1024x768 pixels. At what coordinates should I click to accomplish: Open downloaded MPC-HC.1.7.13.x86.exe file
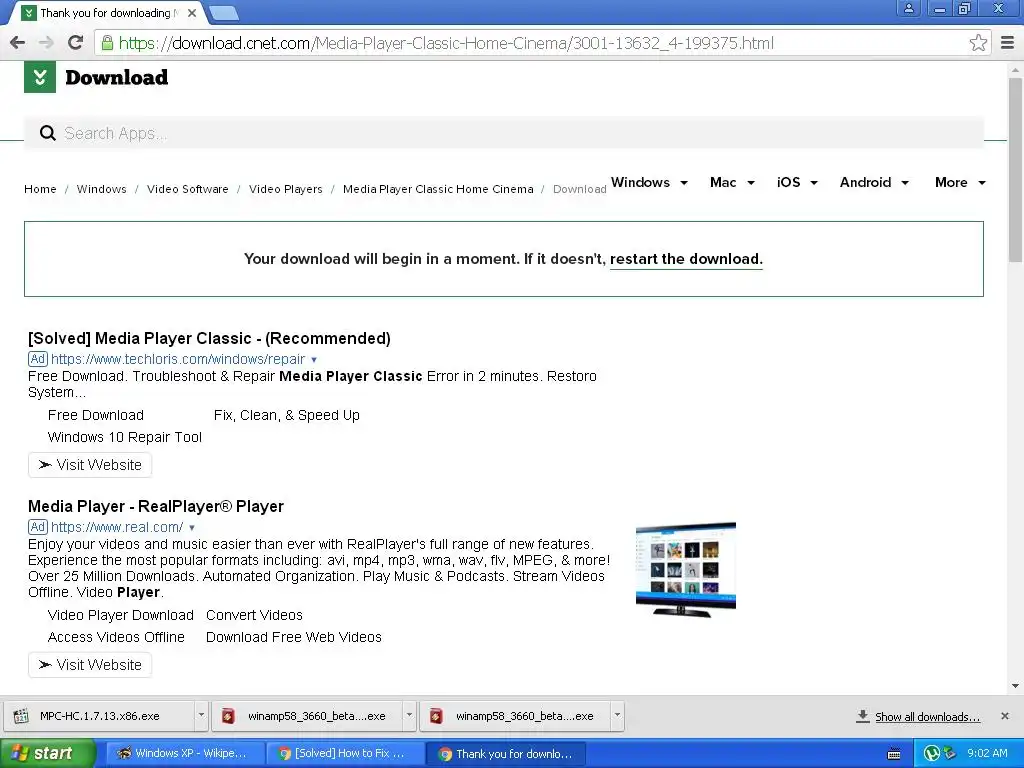click(x=99, y=716)
